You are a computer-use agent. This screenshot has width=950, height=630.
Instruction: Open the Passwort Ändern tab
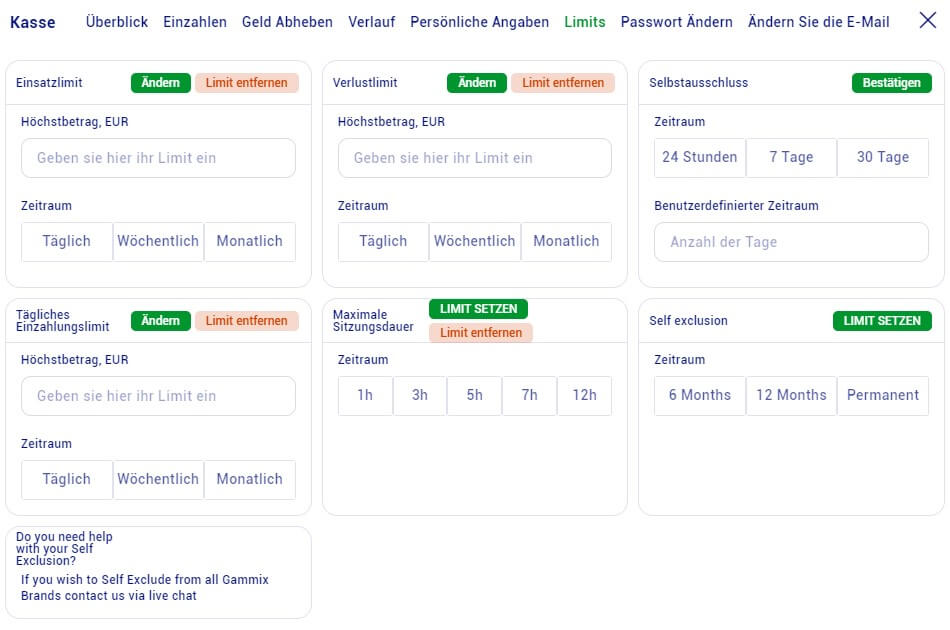pyautogui.click(x=676, y=22)
